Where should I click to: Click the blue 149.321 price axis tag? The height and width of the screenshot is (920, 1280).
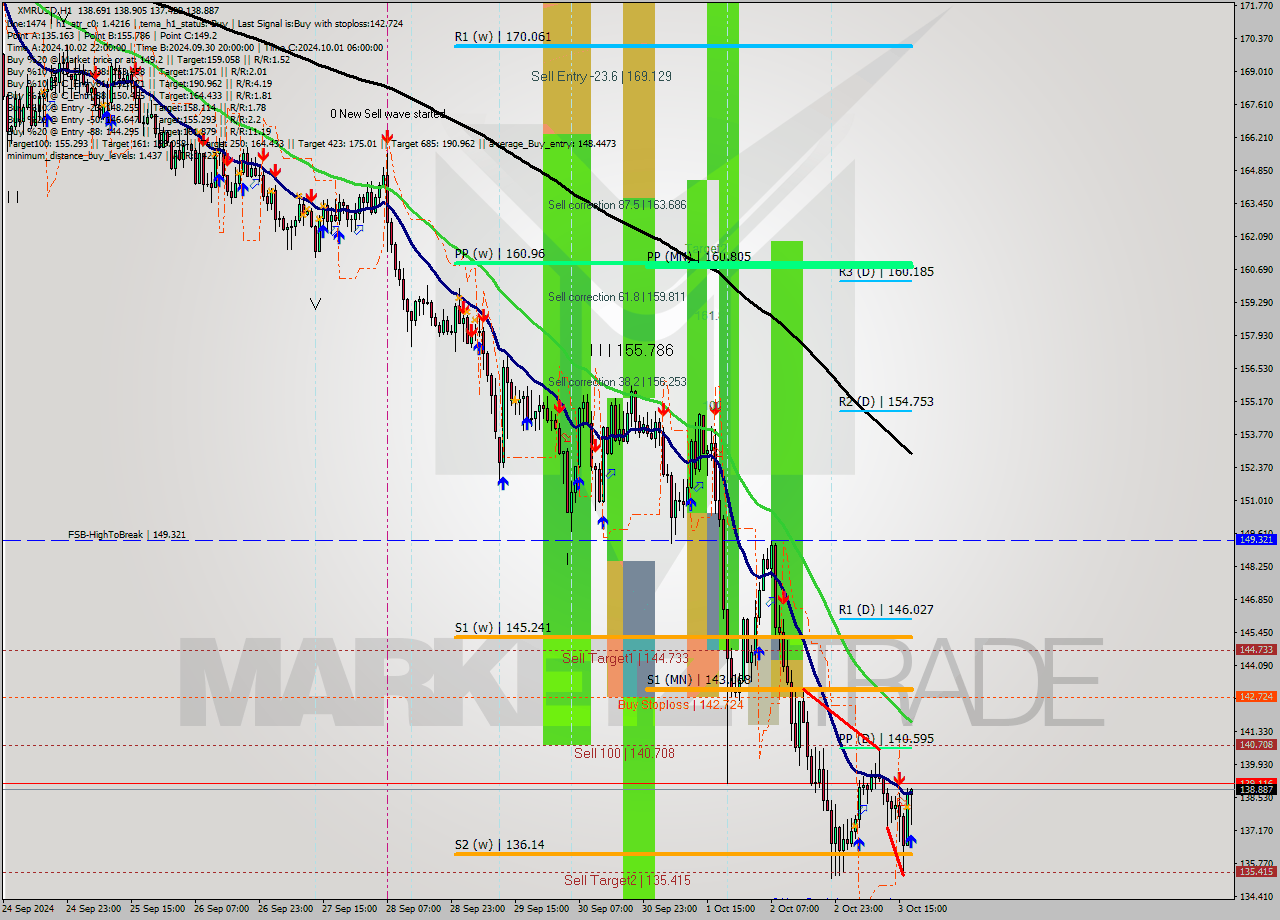[x=1256, y=540]
